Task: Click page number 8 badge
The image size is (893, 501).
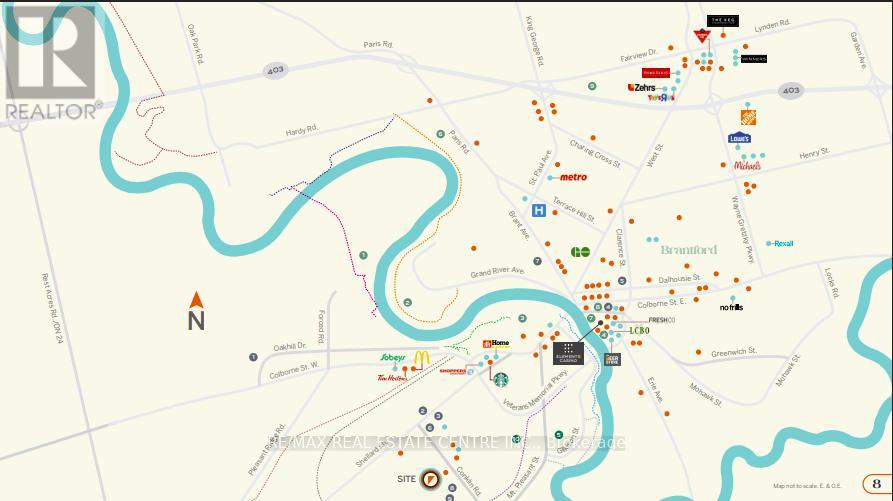Action: coord(876,484)
